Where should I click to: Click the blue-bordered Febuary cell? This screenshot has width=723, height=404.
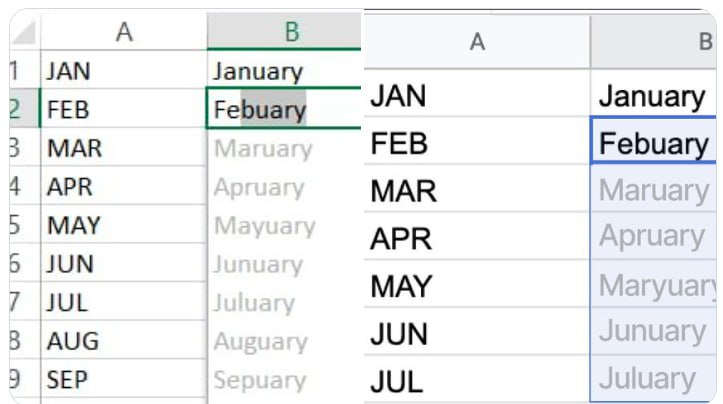(654, 143)
